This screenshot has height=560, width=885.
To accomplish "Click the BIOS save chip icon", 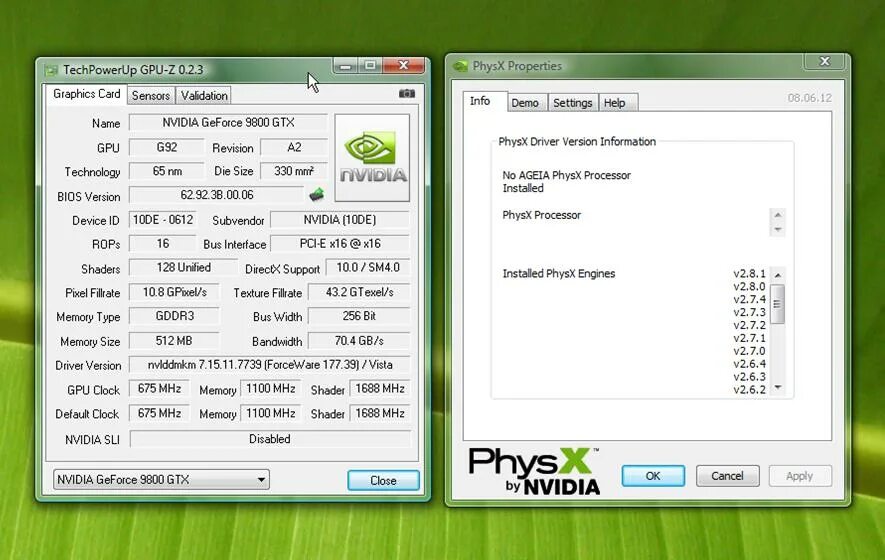I will click(317, 195).
